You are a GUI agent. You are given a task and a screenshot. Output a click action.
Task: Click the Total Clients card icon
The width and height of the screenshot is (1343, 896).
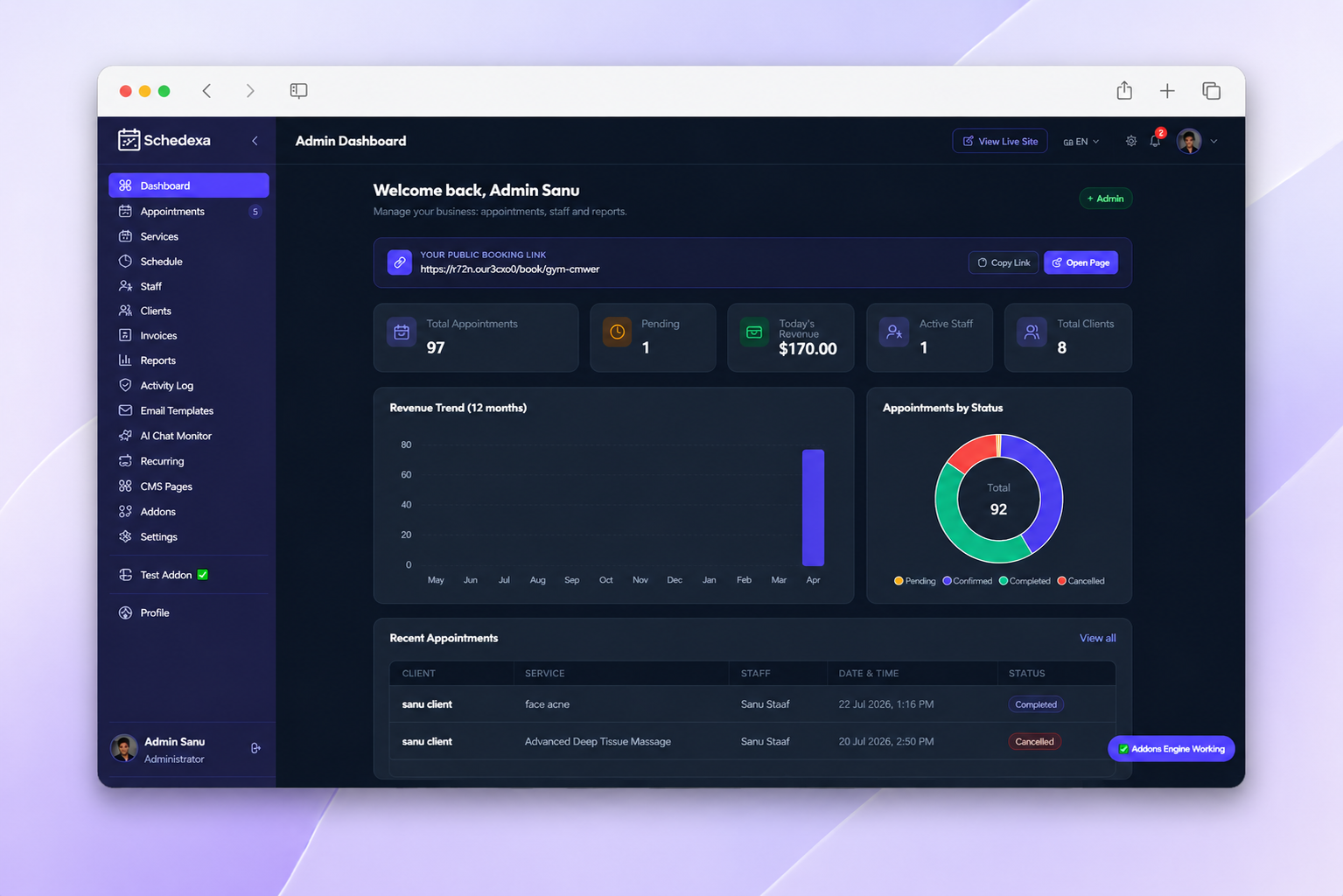[1032, 332]
